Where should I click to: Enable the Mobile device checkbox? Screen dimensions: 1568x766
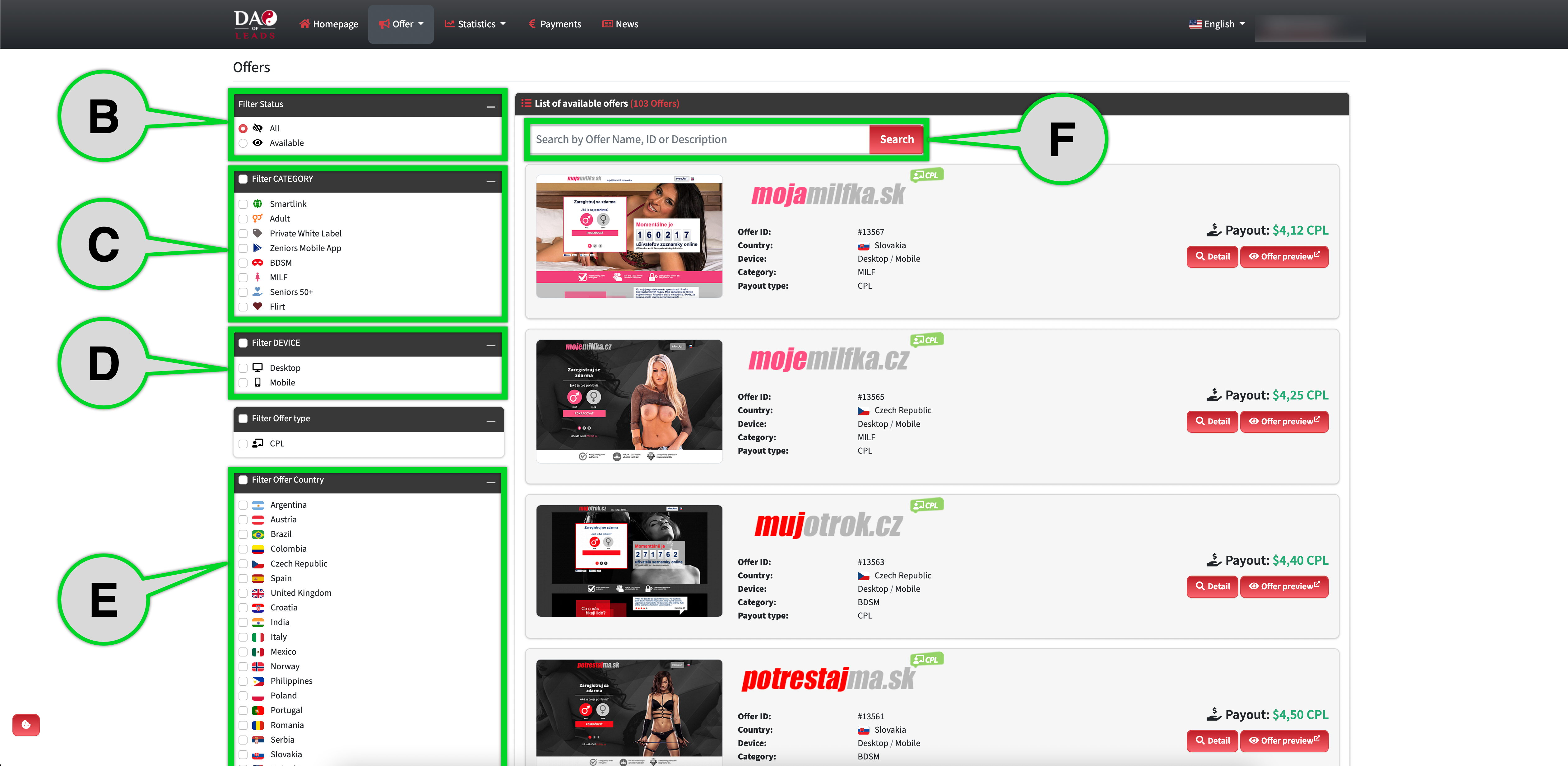pos(244,383)
